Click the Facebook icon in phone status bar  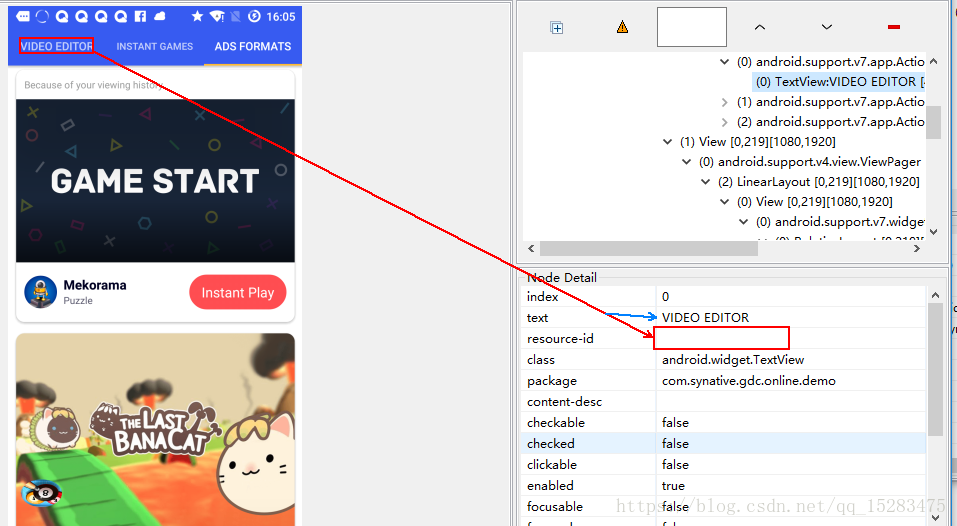click(x=140, y=16)
